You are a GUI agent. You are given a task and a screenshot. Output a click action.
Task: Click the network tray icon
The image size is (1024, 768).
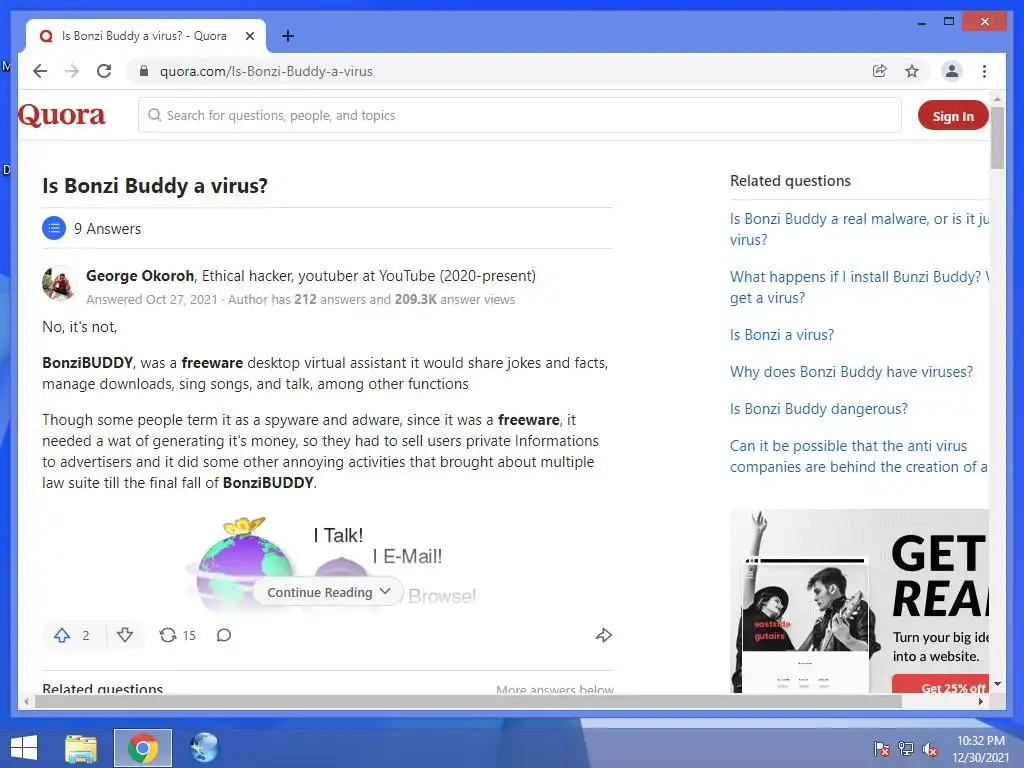[906, 748]
